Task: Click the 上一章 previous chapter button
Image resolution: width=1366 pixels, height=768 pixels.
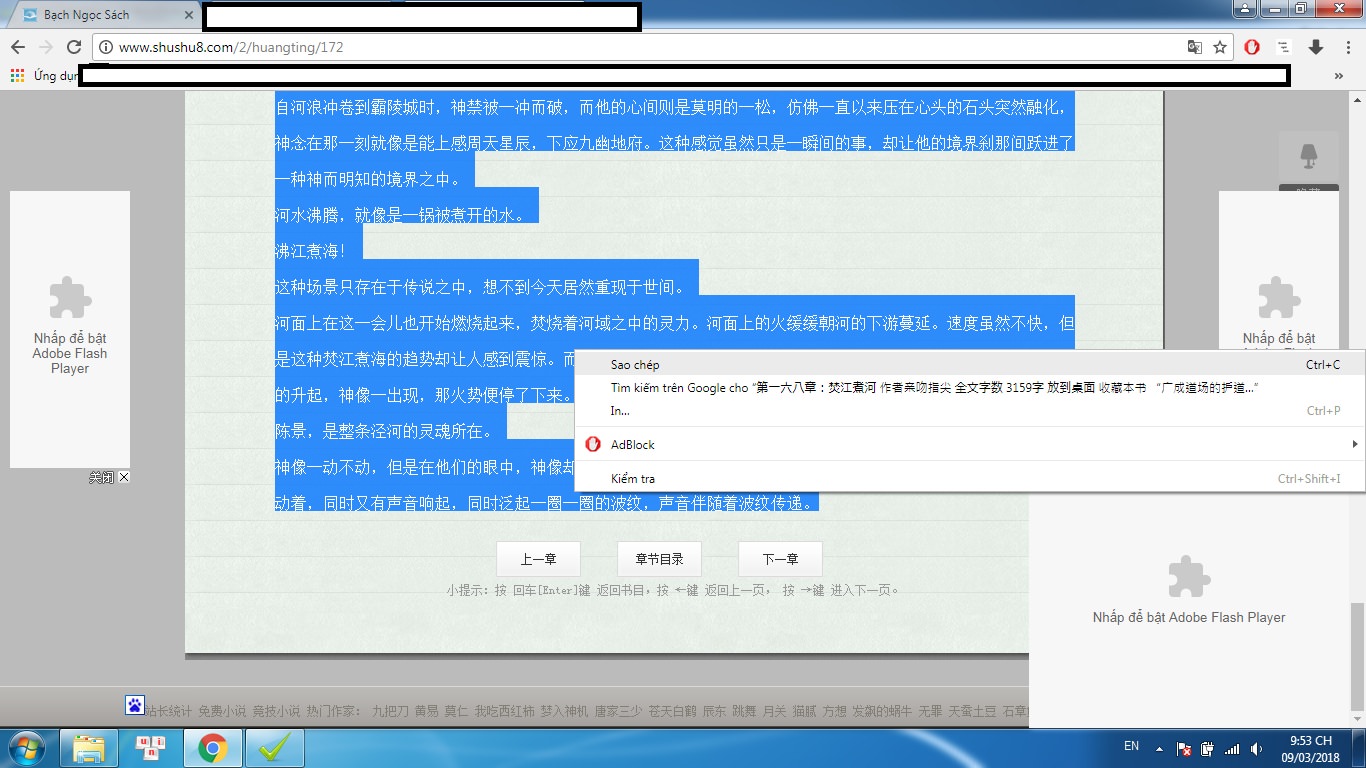Action: [538, 559]
